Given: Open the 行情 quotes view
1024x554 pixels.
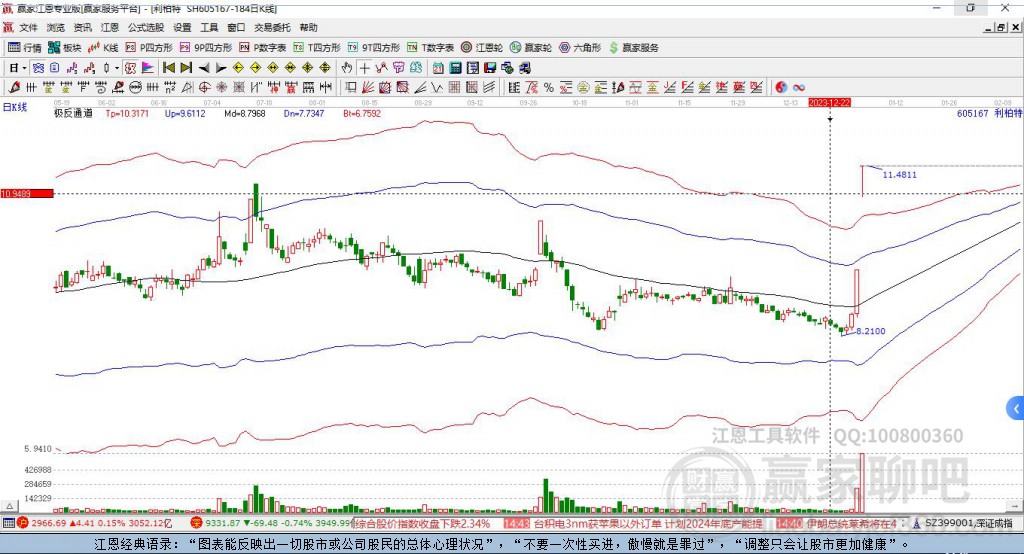Looking at the screenshot, I should (x=24, y=48).
